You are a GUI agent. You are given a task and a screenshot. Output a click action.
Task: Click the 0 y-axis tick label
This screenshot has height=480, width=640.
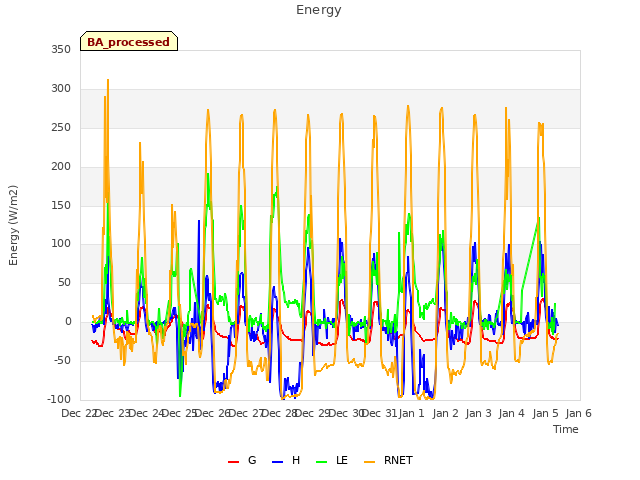(x=68, y=322)
